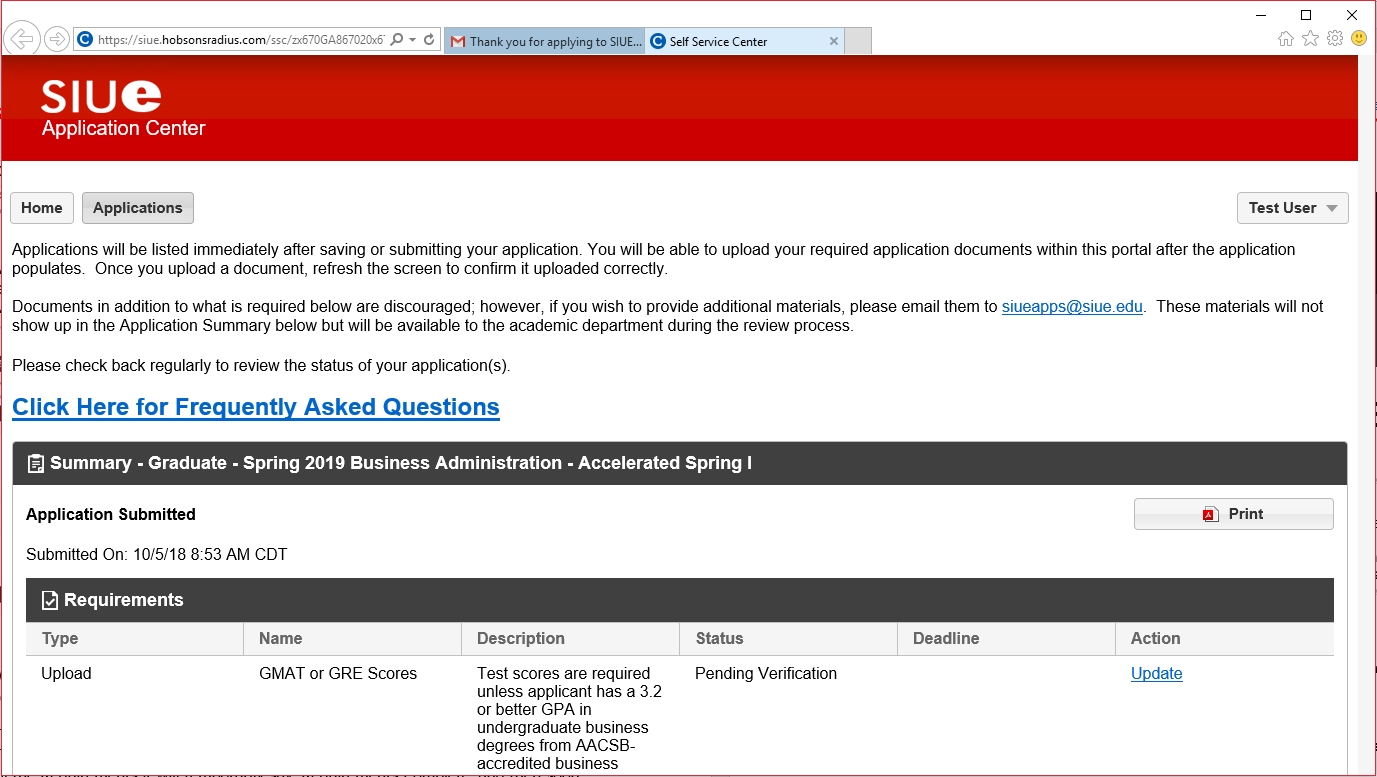Image resolution: width=1377 pixels, height=777 pixels.
Task: Refresh the page using the reload icon
Action: tap(429, 40)
